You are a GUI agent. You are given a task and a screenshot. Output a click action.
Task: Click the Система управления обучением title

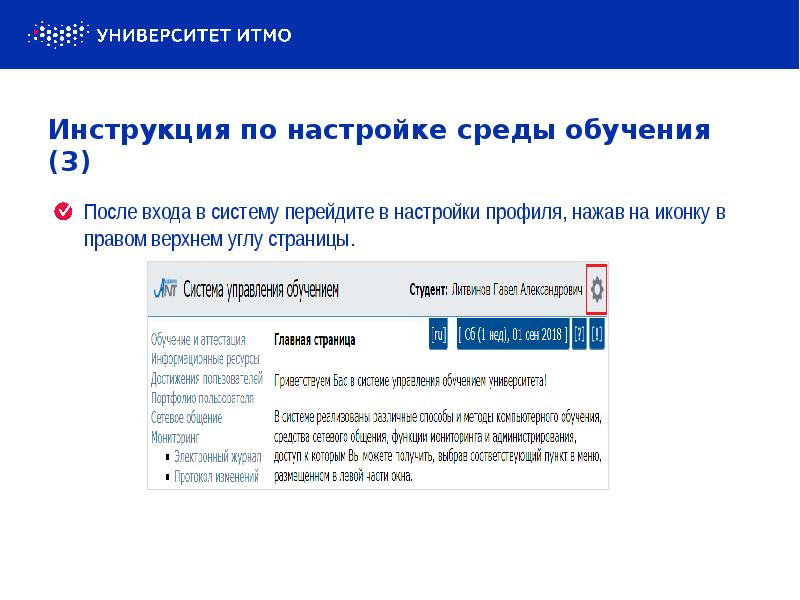(261, 290)
